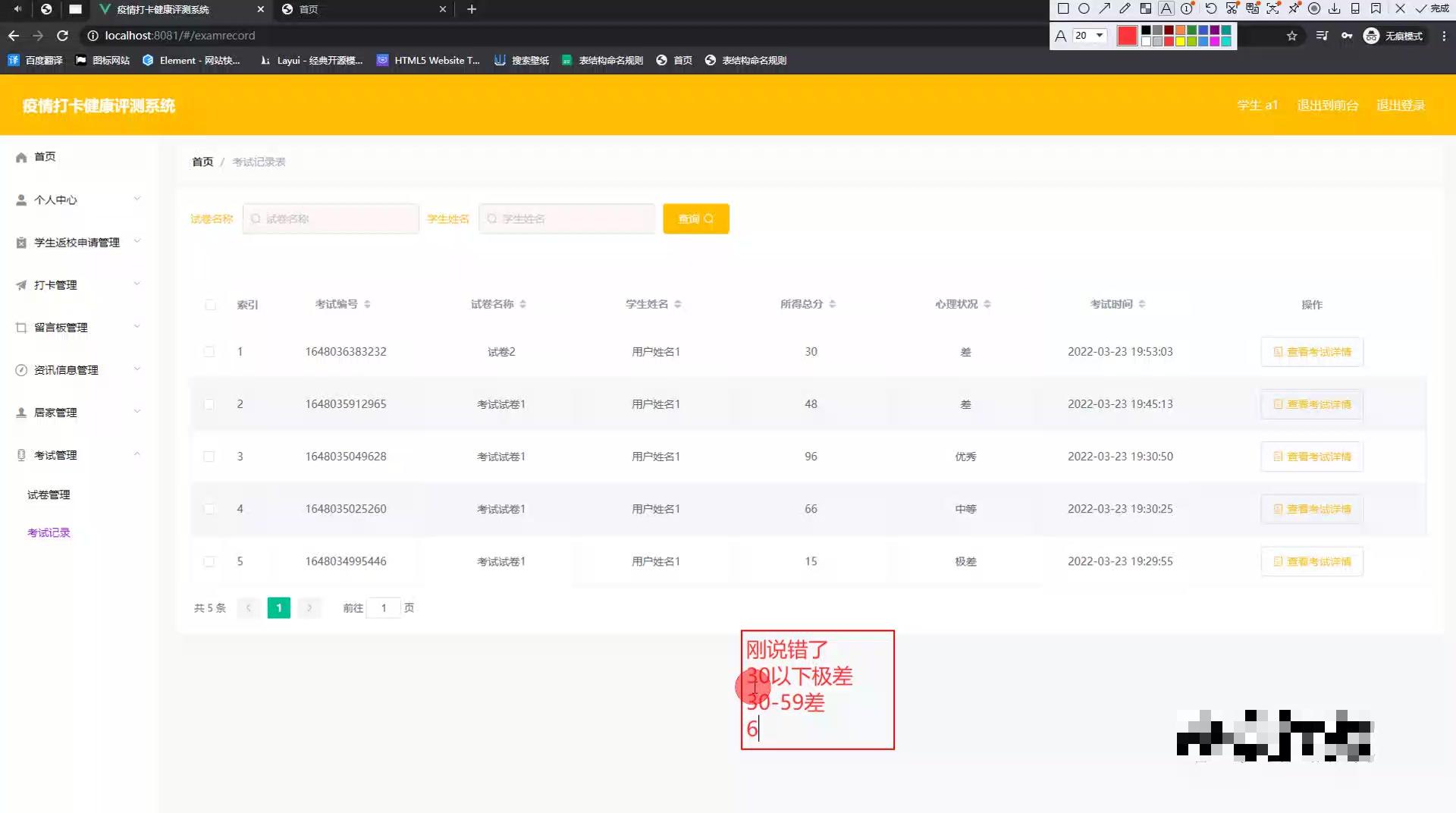The height and width of the screenshot is (813, 1456).
Task: Pick the yellow color swatch
Action: tap(1181, 42)
